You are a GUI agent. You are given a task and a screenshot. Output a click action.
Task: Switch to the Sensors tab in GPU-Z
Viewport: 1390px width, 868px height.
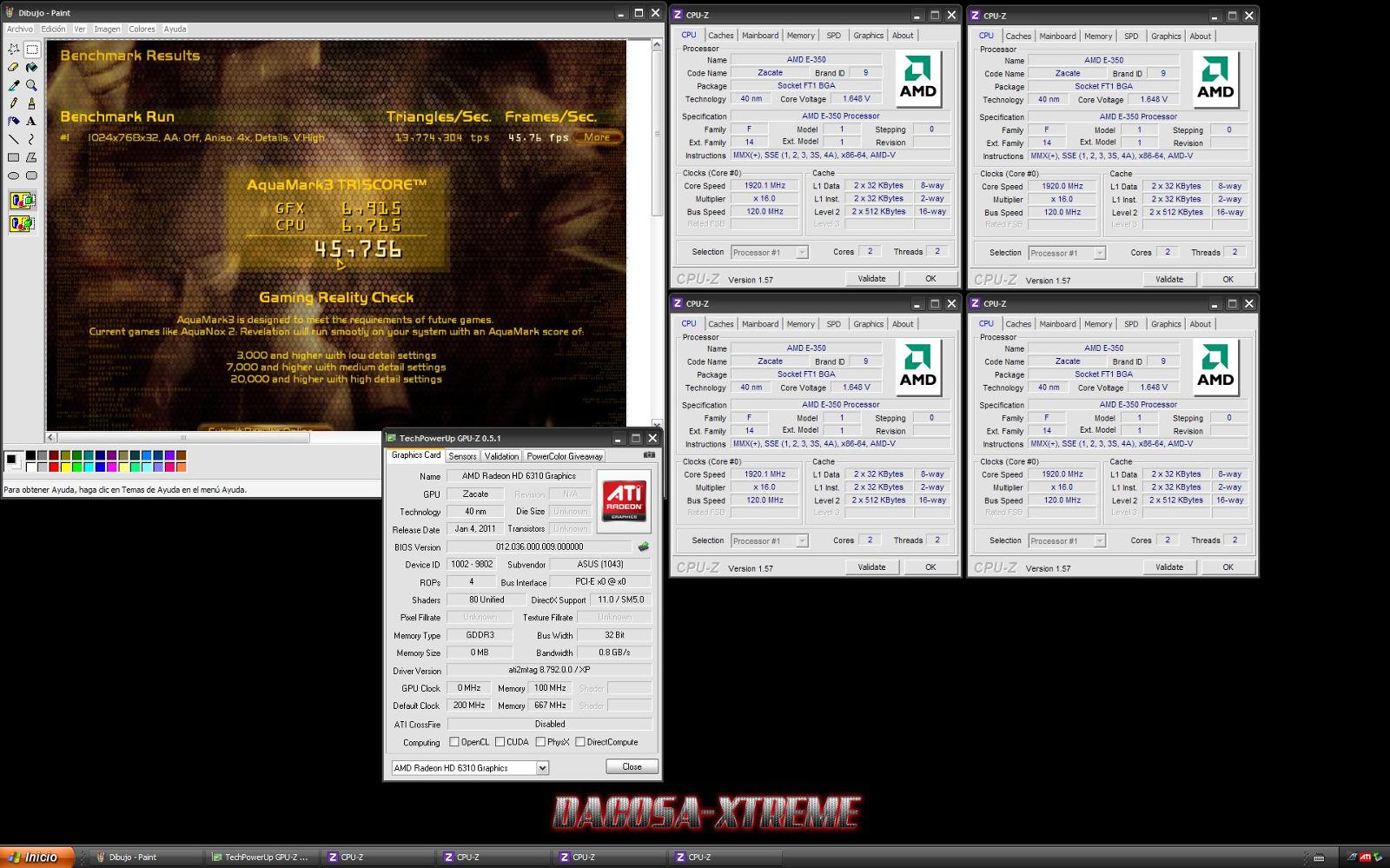coord(462,456)
